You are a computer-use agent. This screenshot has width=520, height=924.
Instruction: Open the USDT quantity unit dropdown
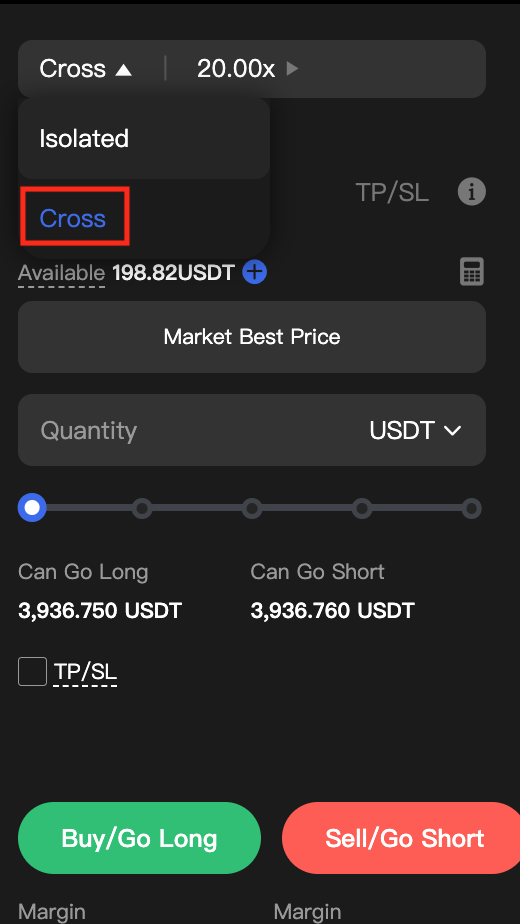pos(415,430)
